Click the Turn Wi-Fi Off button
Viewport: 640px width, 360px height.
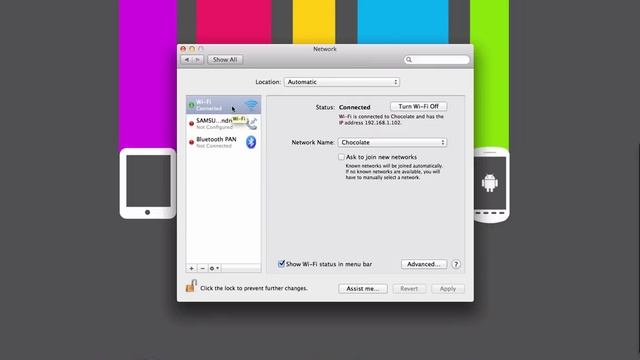click(418, 107)
